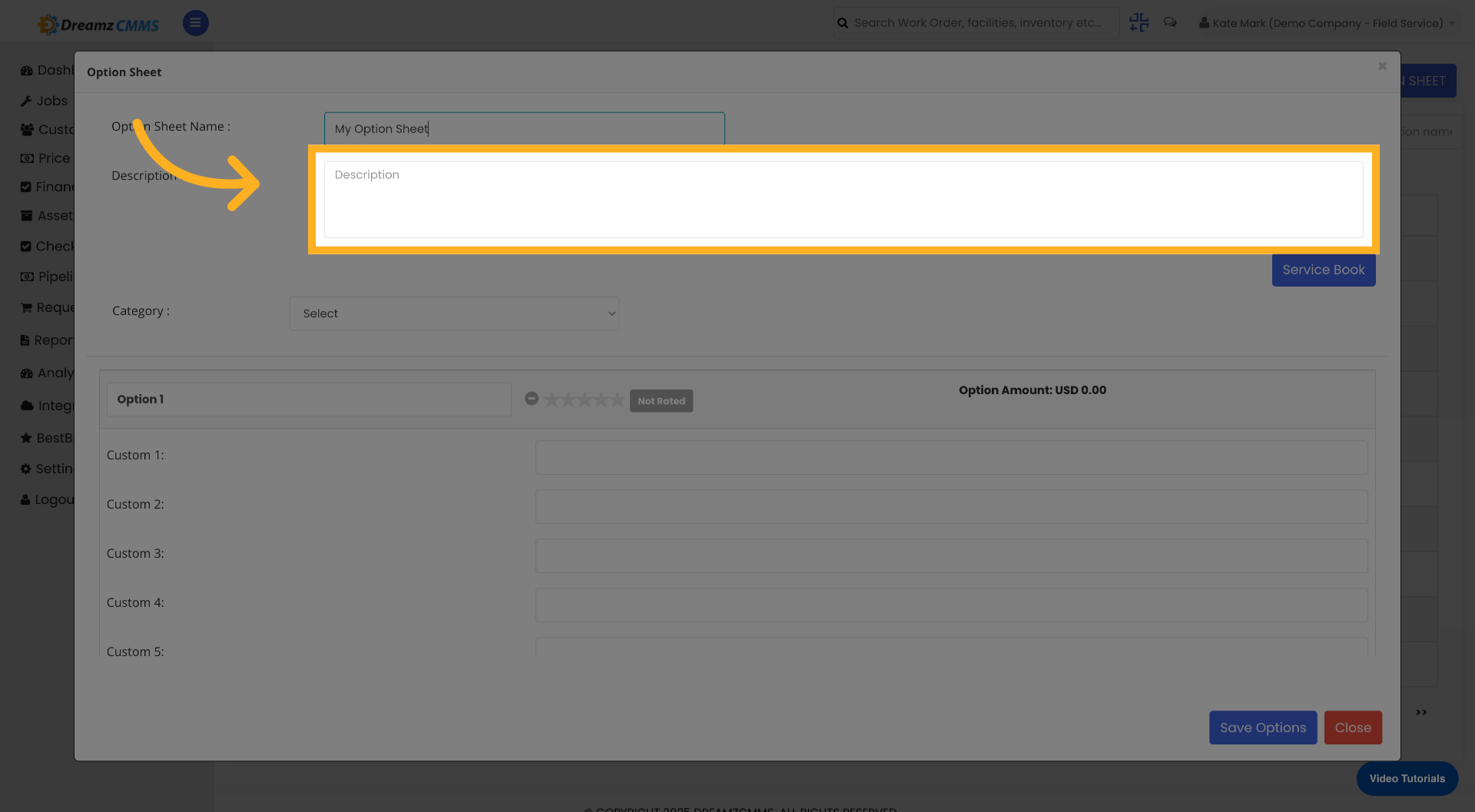Select the Dashboard menu item

[26, 69]
